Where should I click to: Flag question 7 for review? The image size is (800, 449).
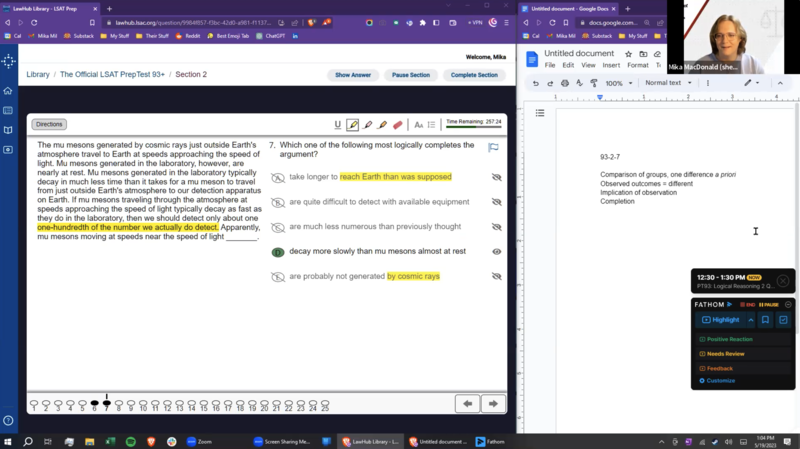click(x=493, y=147)
